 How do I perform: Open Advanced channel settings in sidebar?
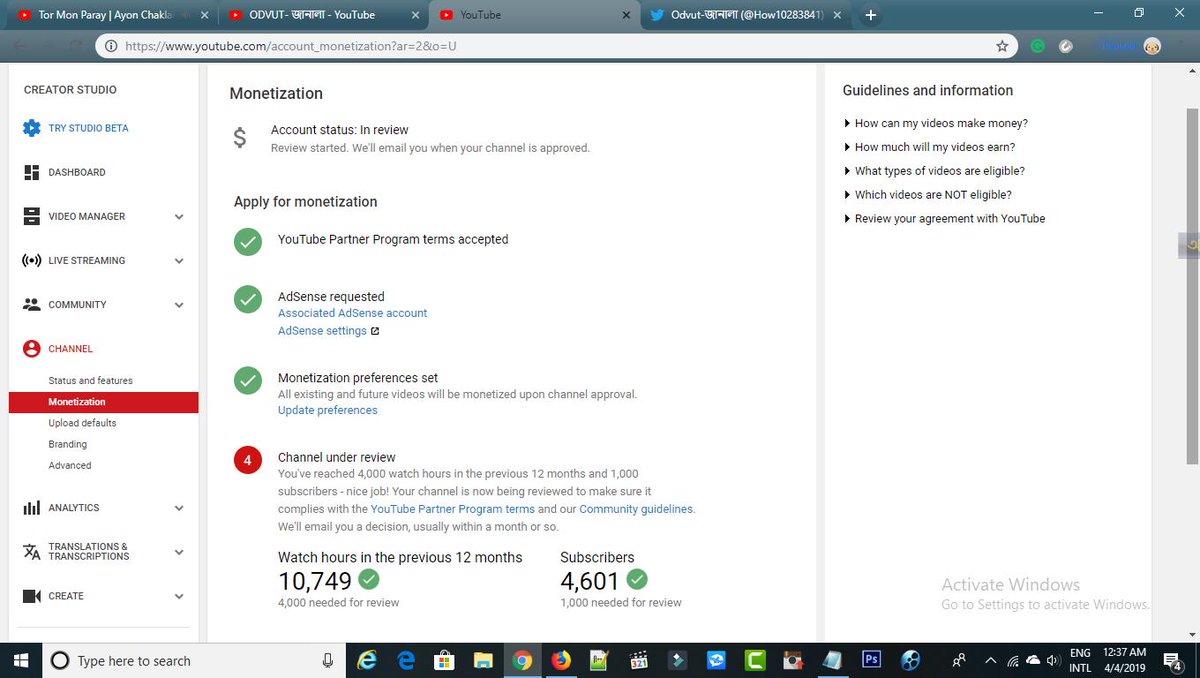coord(69,466)
